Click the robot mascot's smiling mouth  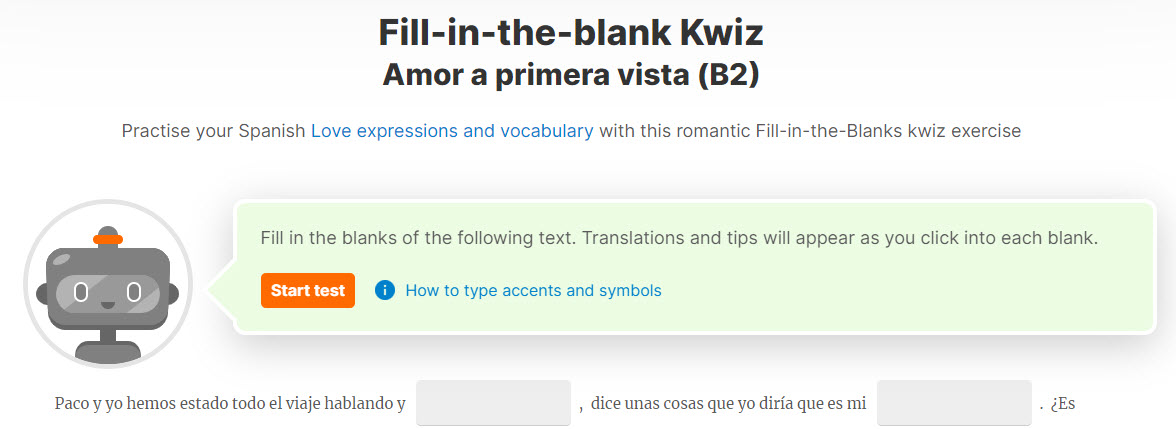108,305
